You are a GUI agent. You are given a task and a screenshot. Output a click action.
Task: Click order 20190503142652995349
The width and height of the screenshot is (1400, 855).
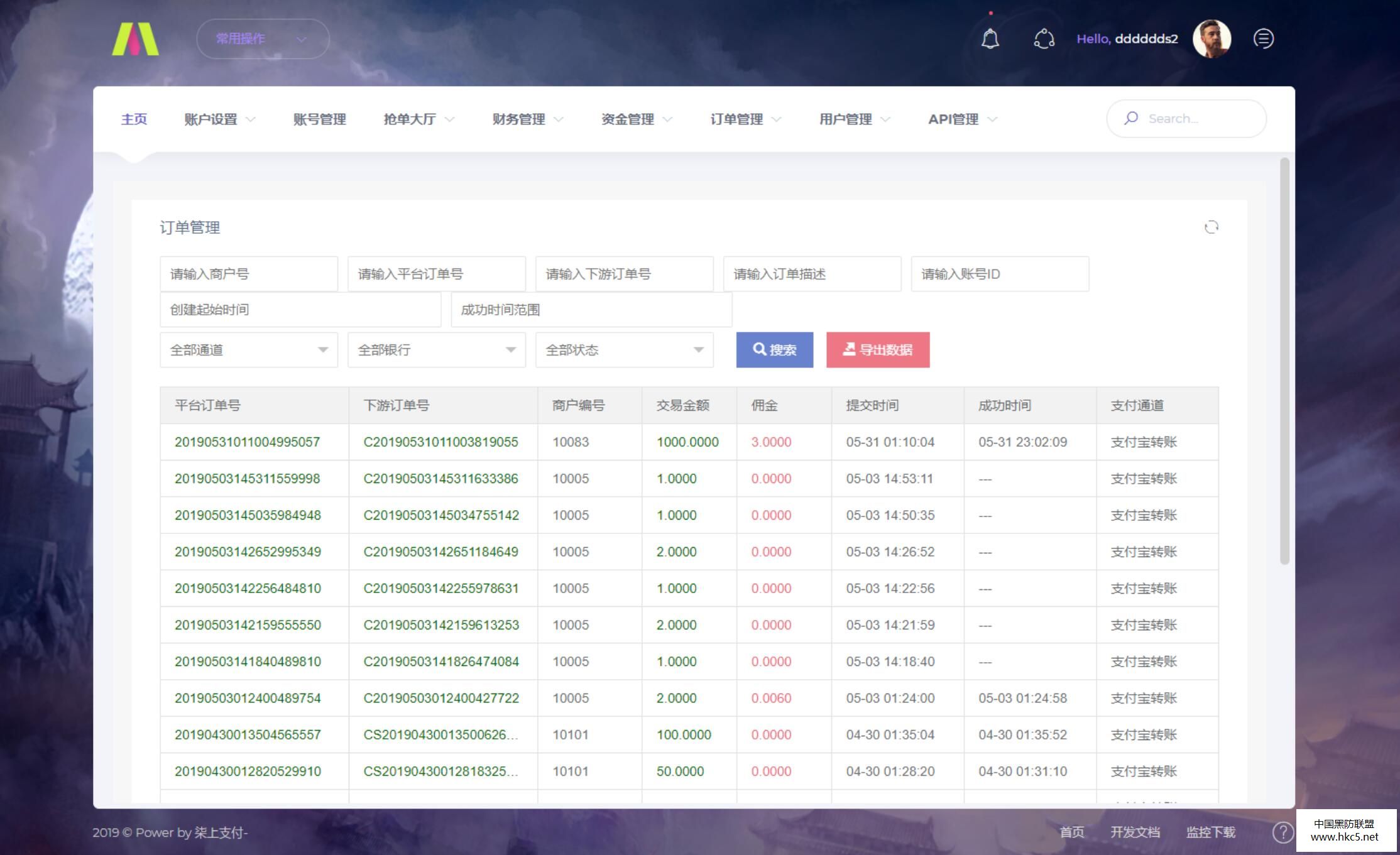(248, 552)
